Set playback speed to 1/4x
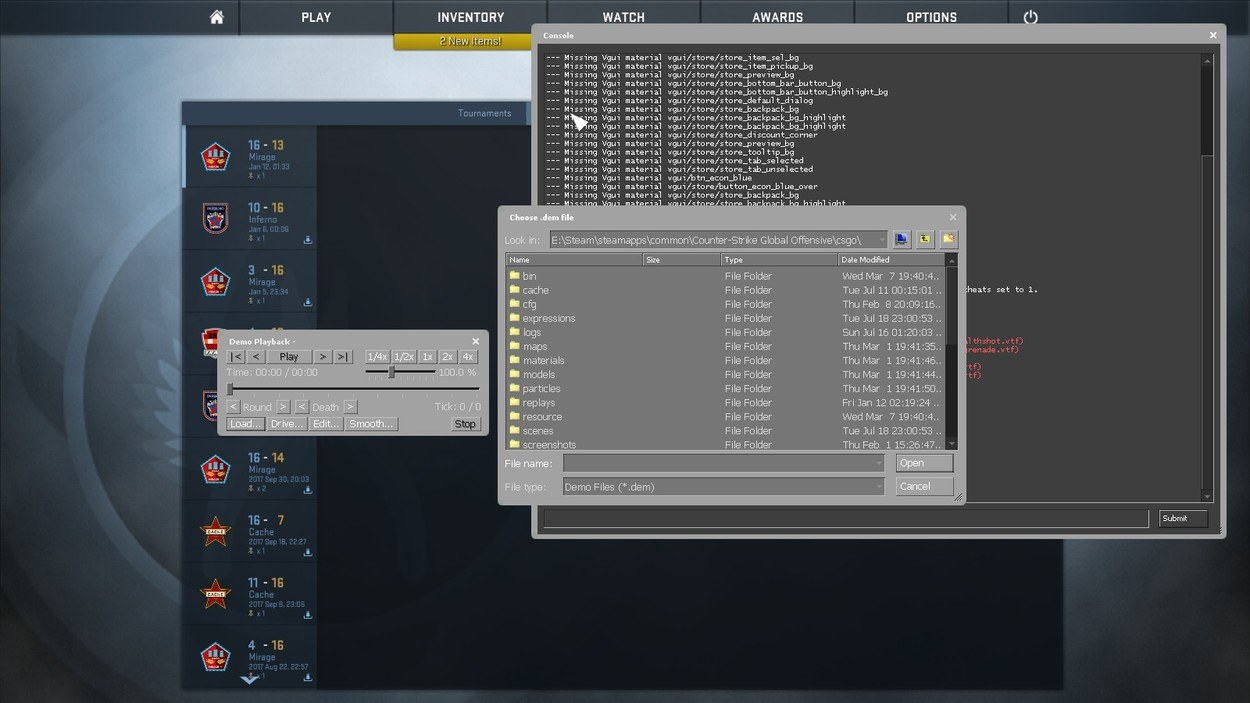This screenshot has height=703, width=1250. point(377,356)
